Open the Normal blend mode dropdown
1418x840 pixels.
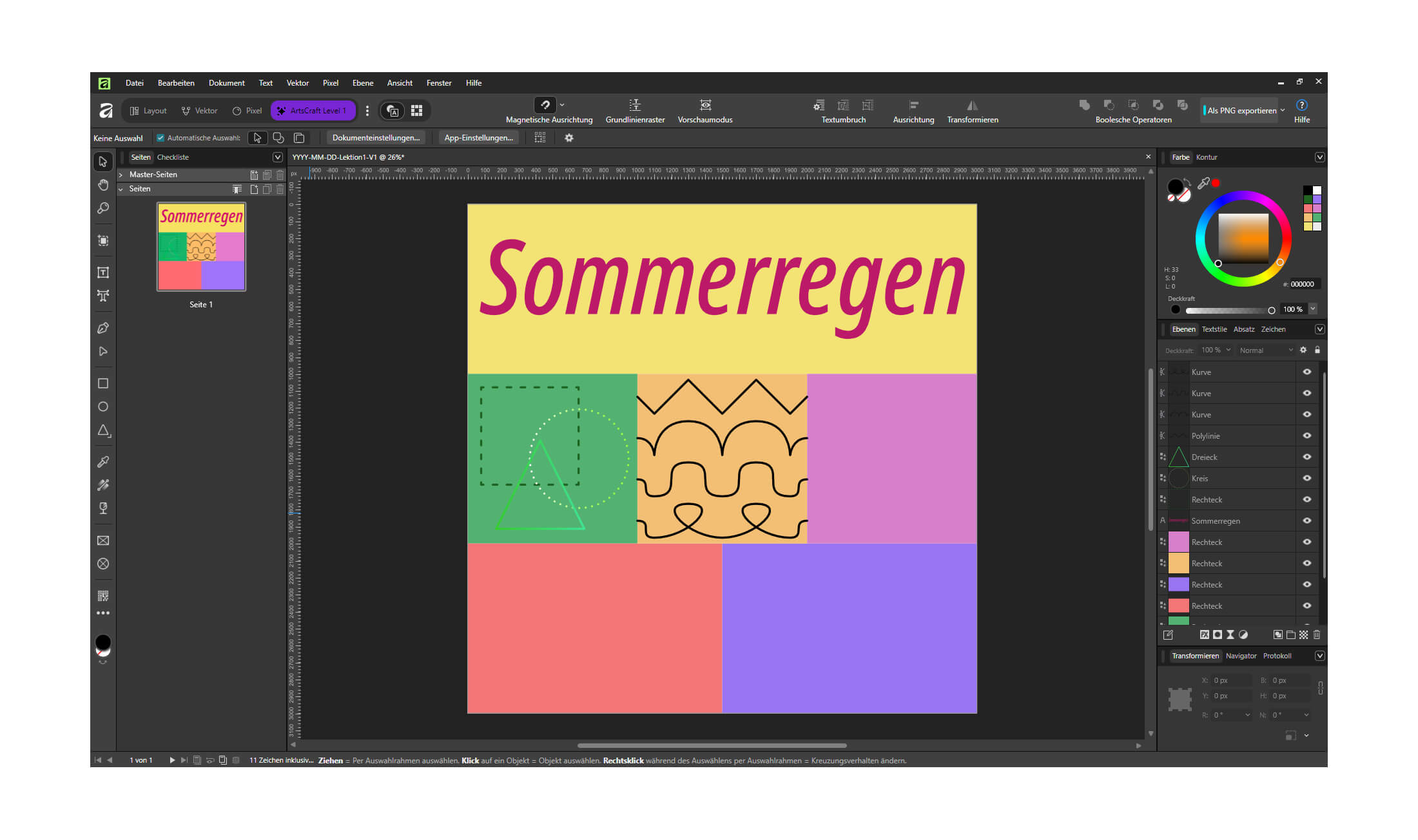(1266, 350)
